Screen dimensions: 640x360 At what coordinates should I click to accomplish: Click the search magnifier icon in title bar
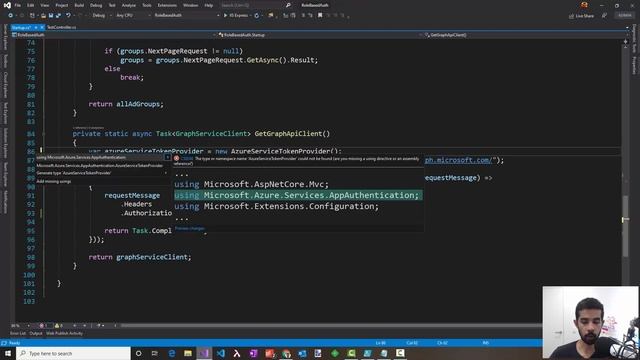(x=288, y=5)
